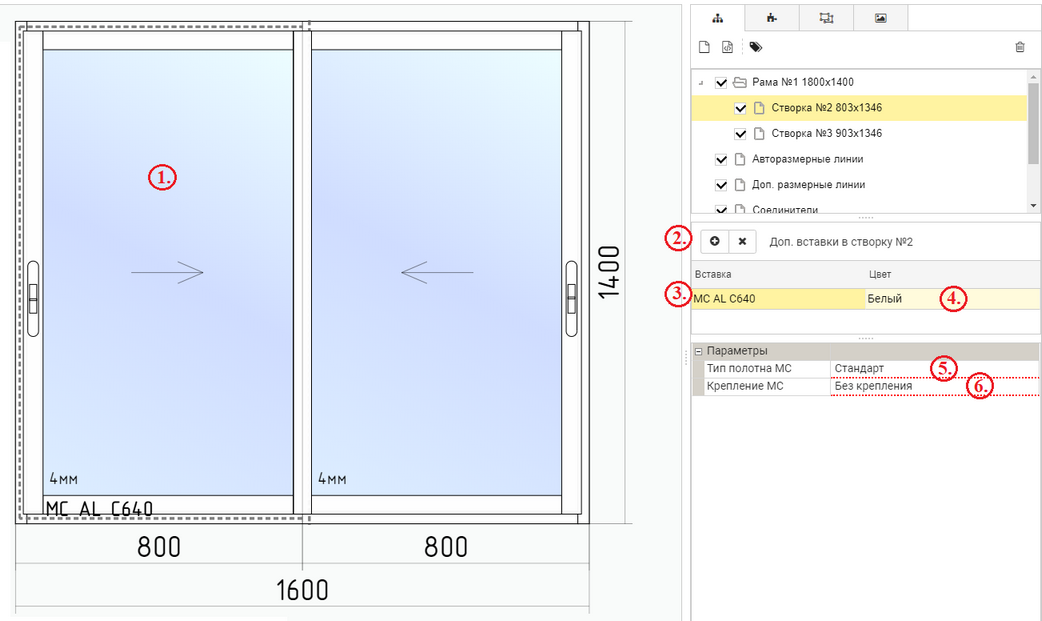Uncheck the Авторазмерные линии checkbox
This screenshot has width=1042, height=621.
tap(721, 160)
